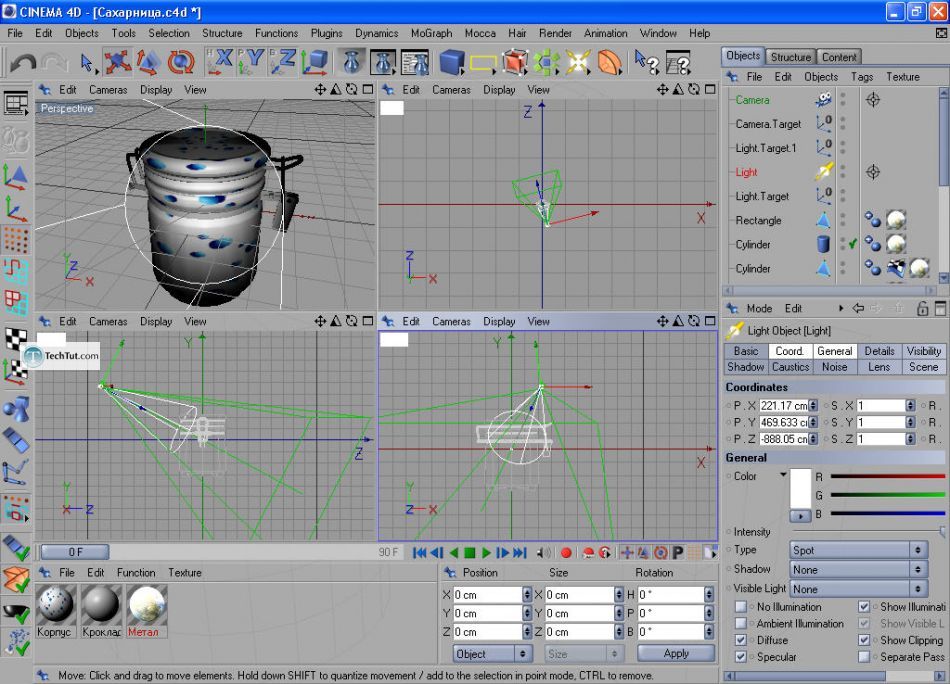Open the Shadow dropdown set to None

coord(858,569)
